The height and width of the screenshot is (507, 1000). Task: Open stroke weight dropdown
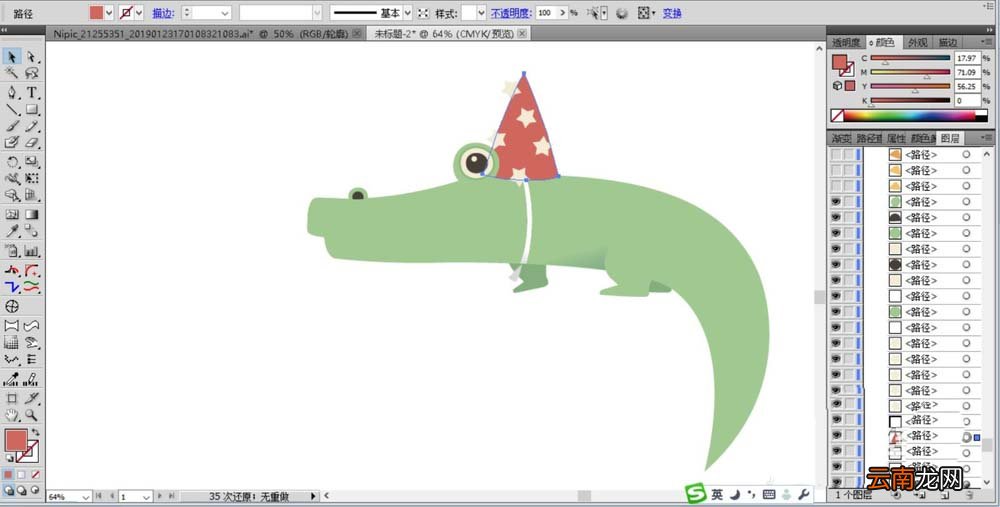tap(224, 13)
